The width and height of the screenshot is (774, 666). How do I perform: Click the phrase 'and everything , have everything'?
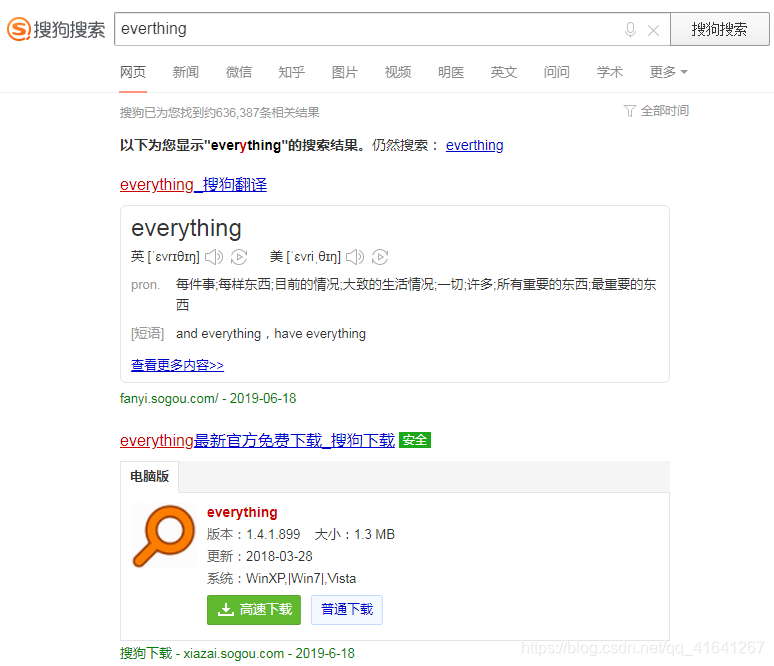(x=271, y=334)
